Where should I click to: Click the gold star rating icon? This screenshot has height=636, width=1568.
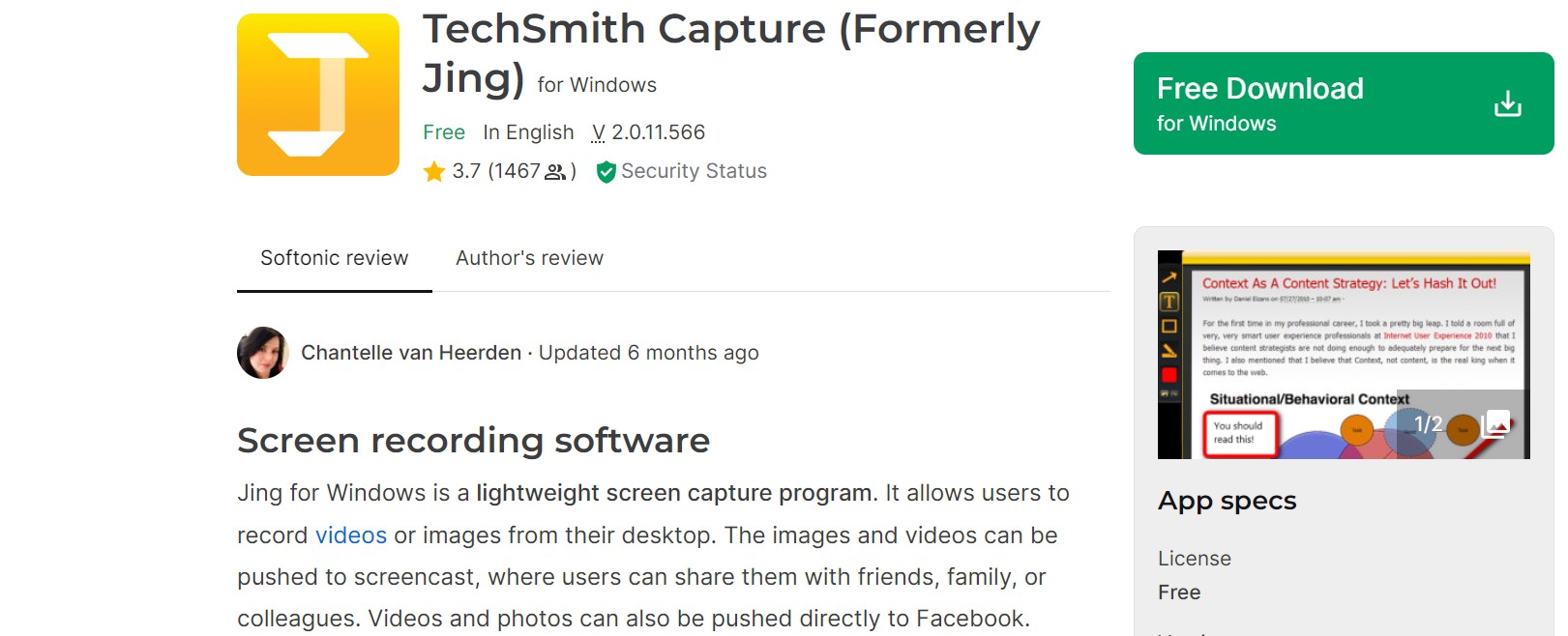click(x=434, y=172)
